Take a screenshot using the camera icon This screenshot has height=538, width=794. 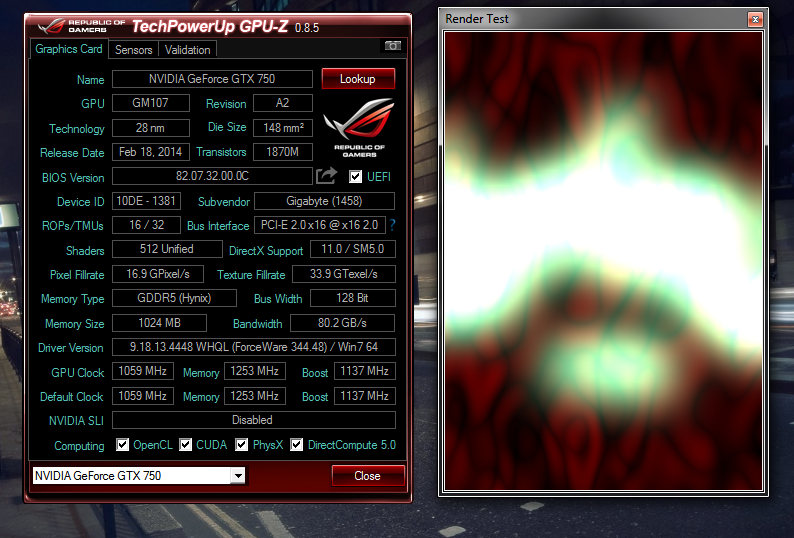(x=392, y=46)
